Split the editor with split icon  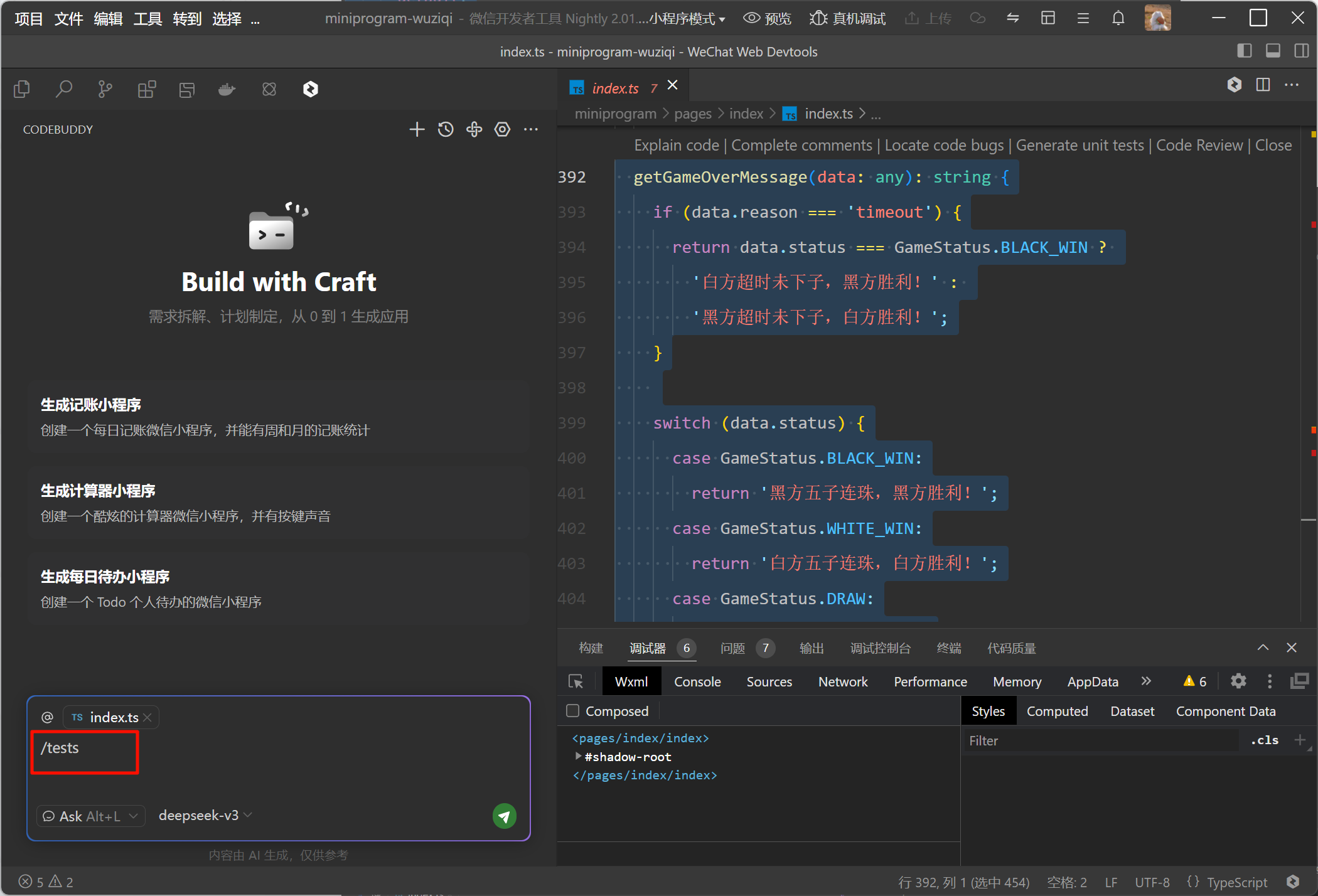click(x=1263, y=85)
